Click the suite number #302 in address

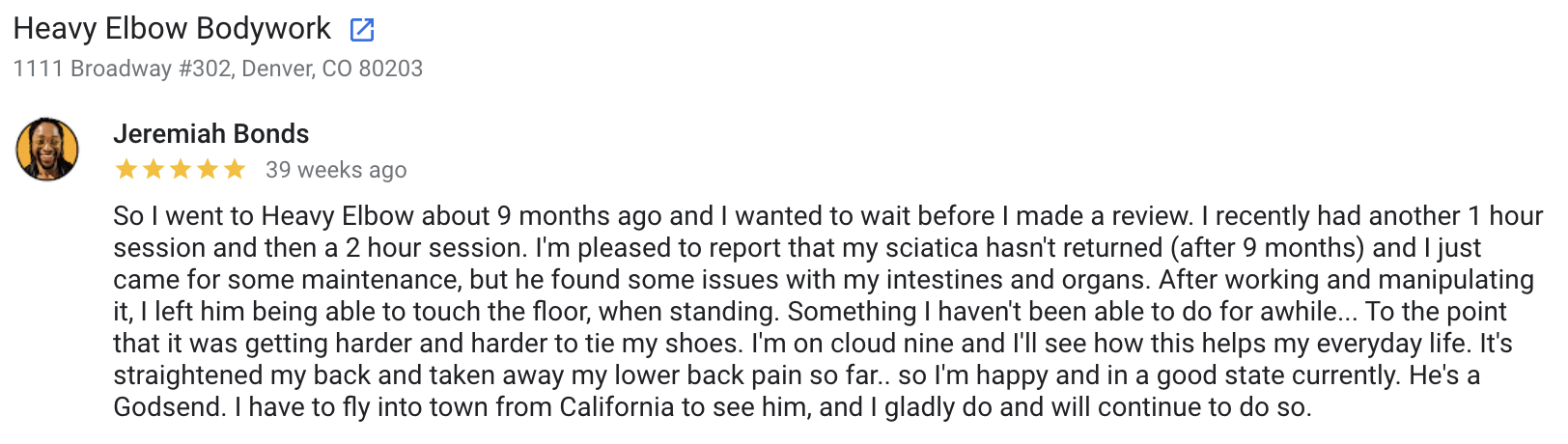click(x=205, y=69)
